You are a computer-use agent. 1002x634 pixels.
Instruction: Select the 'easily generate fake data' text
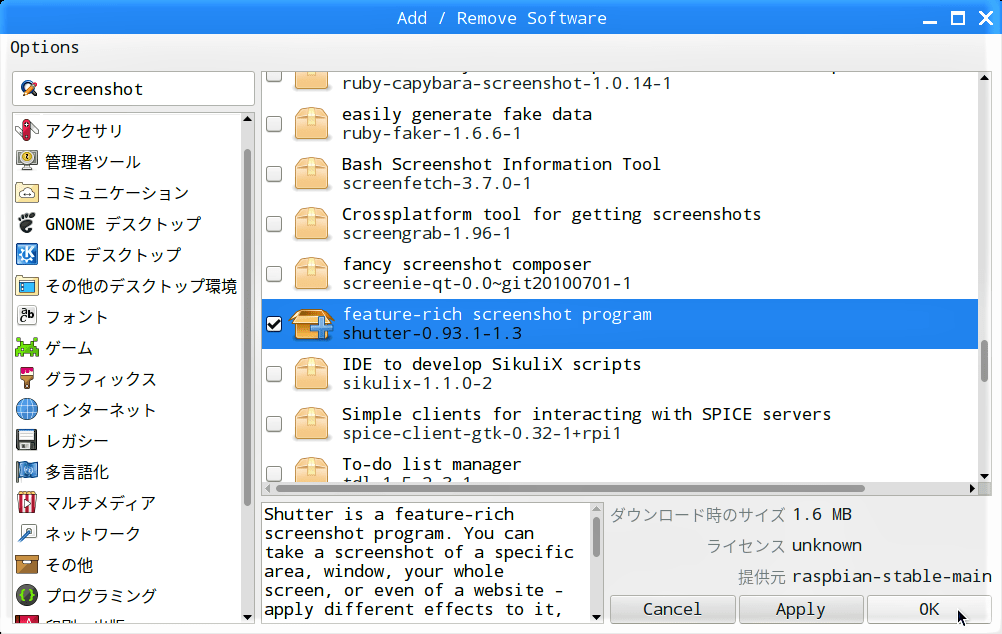point(467,114)
